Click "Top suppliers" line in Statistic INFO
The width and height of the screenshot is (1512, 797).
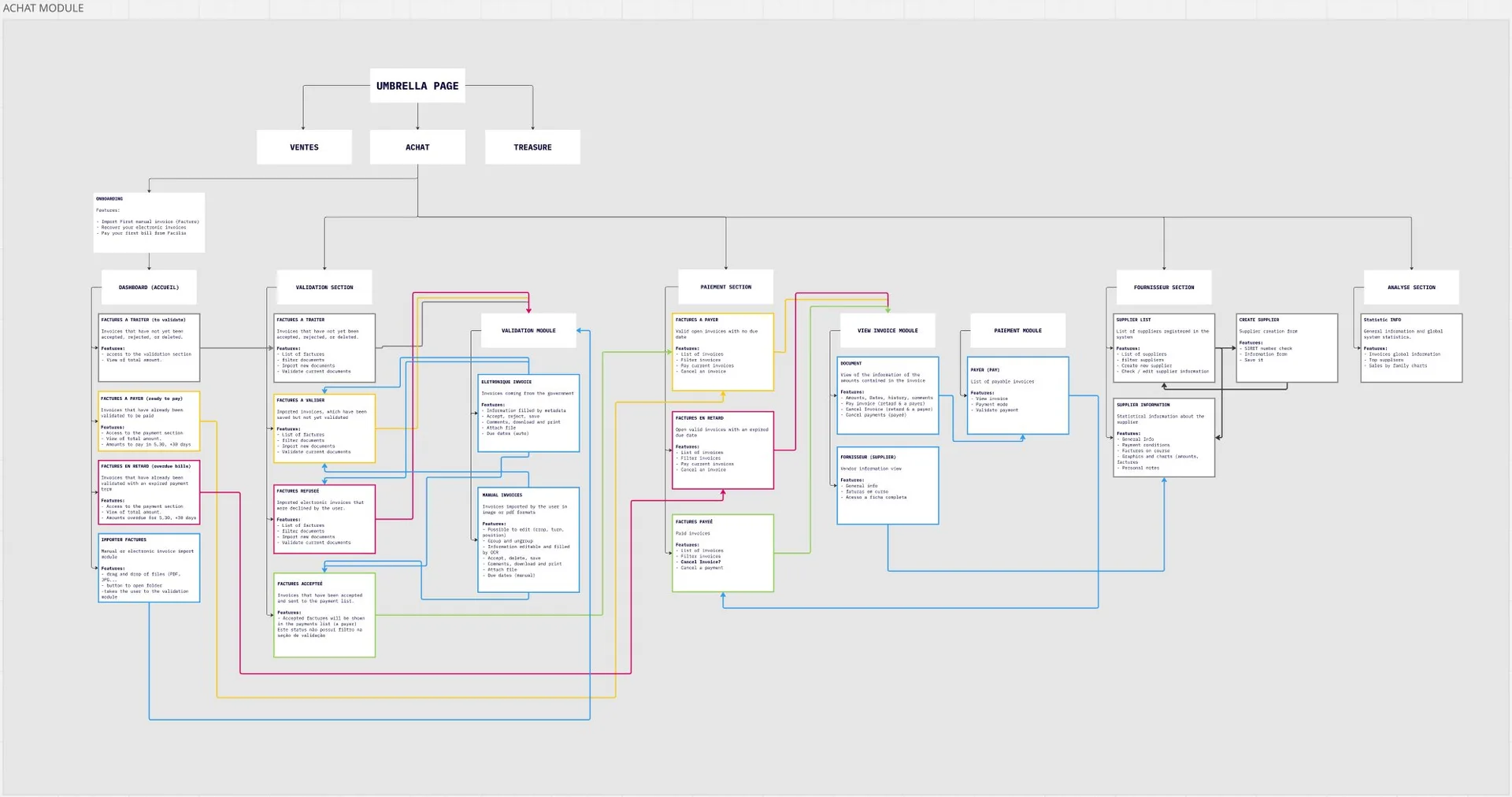point(1384,360)
